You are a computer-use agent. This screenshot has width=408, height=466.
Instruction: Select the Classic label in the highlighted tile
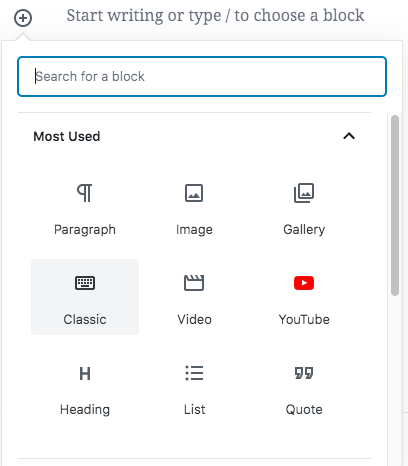(x=85, y=319)
